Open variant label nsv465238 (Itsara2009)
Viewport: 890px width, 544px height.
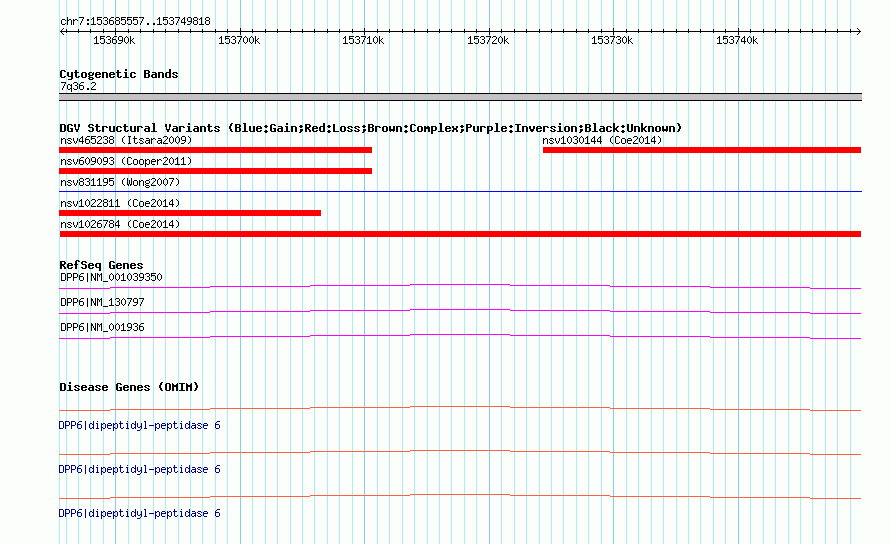pos(126,140)
